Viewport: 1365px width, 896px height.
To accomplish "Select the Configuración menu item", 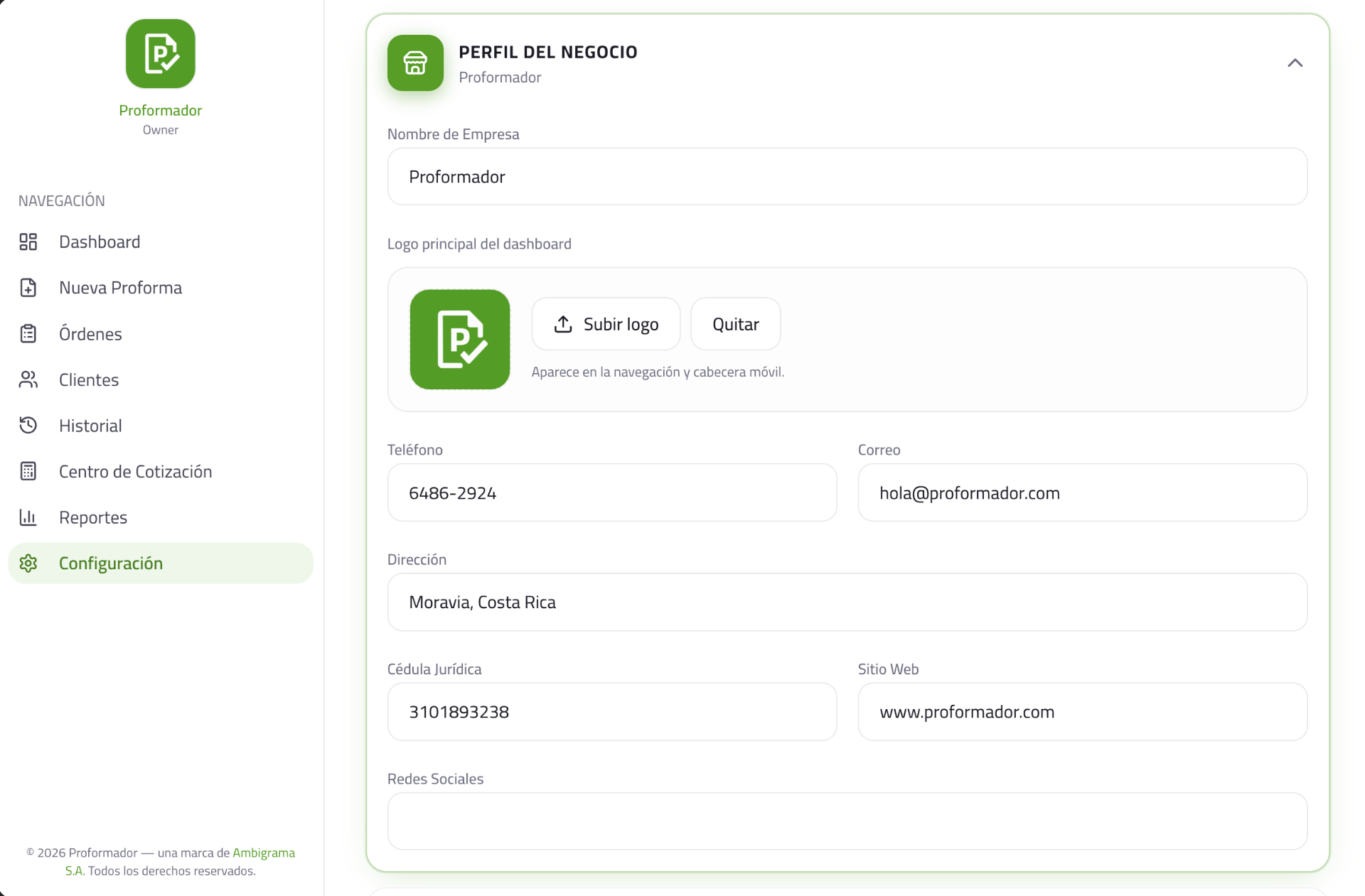I will [x=161, y=563].
